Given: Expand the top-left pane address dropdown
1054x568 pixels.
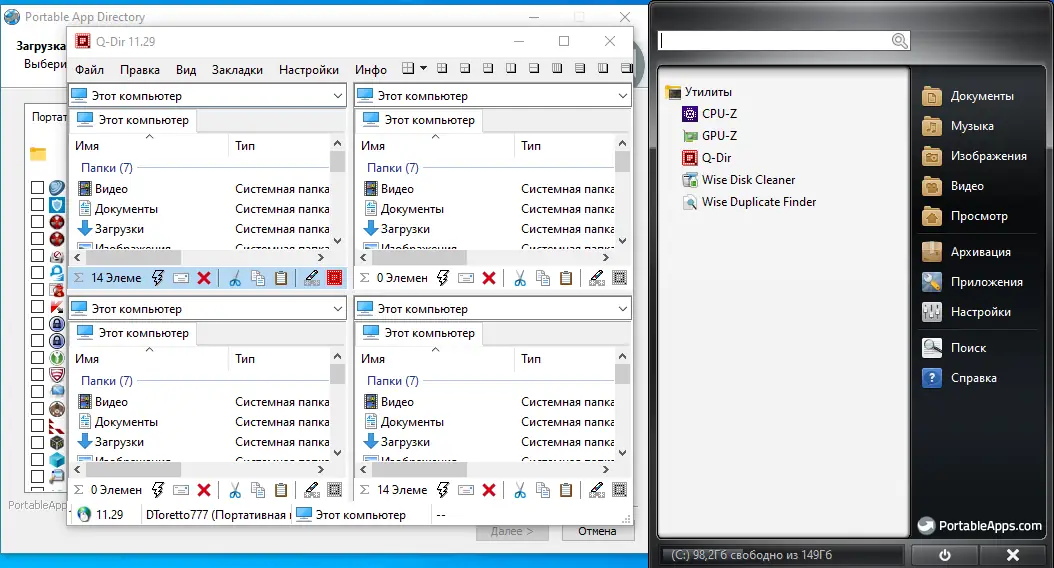Looking at the screenshot, I should [x=337, y=96].
